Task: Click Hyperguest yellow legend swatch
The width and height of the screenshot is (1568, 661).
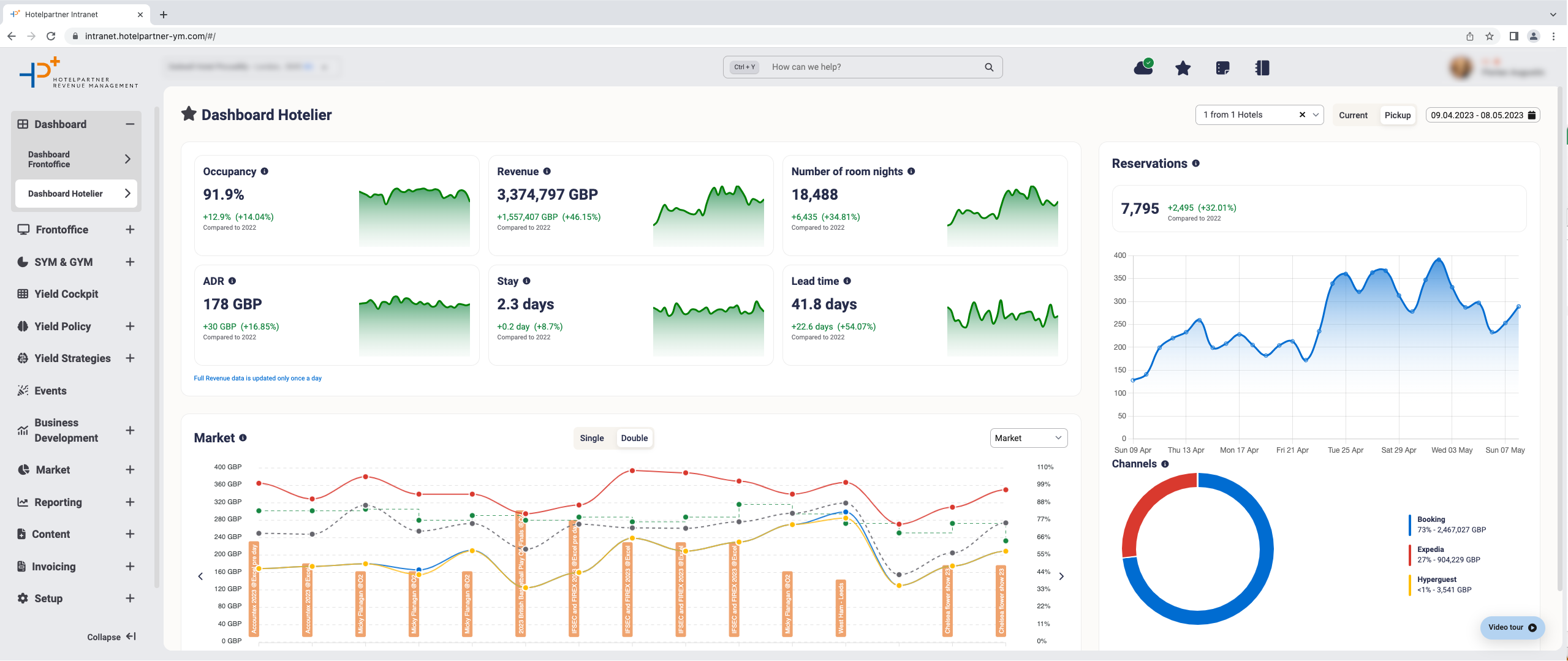Action: 1410,585
